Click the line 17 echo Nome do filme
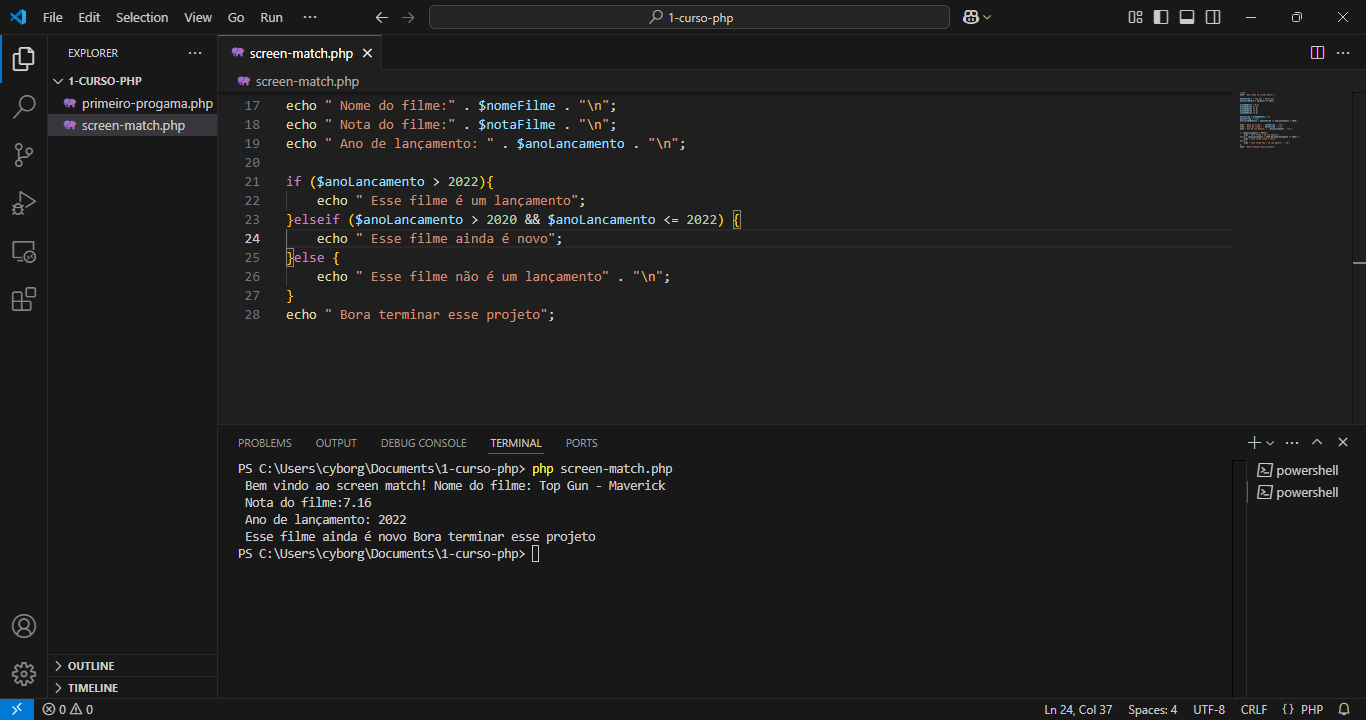1366x720 pixels. pyautogui.click(x=451, y=105)
